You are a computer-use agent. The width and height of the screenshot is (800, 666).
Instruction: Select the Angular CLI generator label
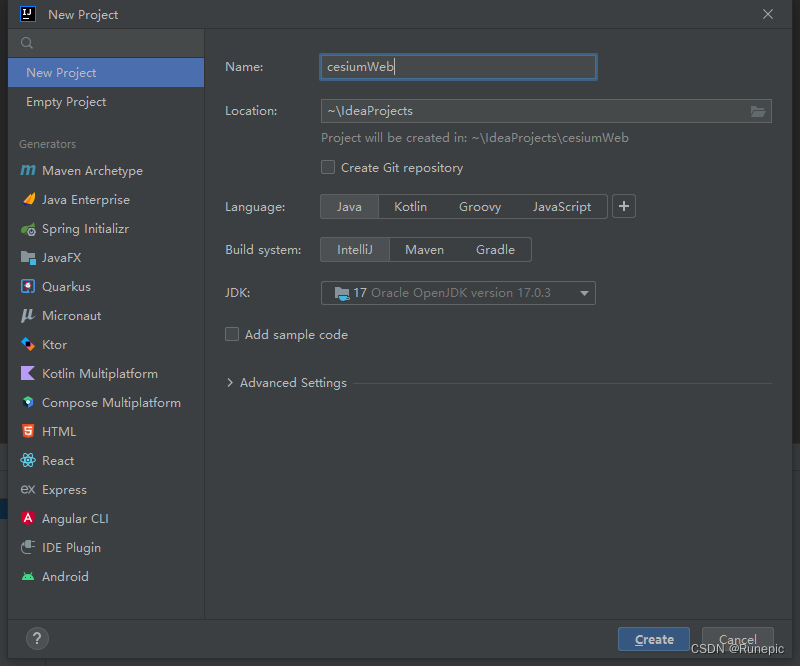click(x=76, y=519)
